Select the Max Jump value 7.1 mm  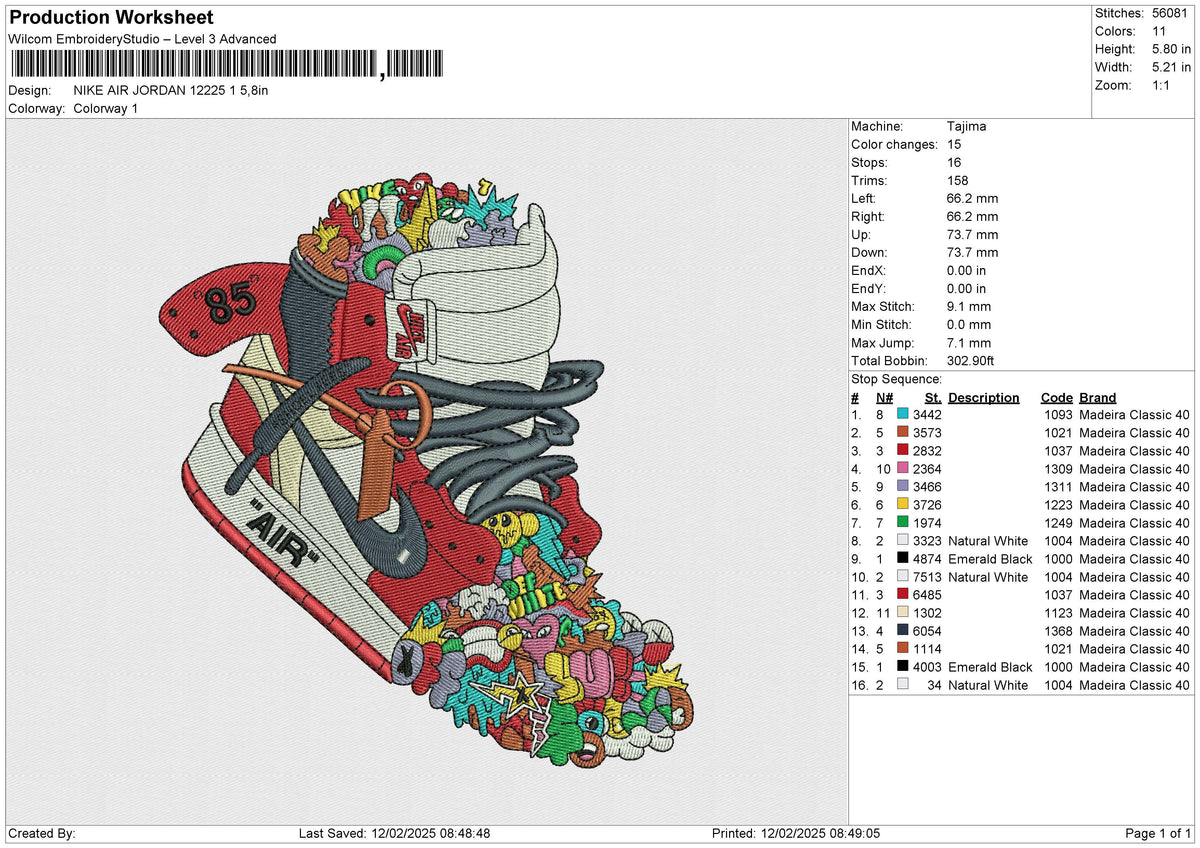point(969,342)
